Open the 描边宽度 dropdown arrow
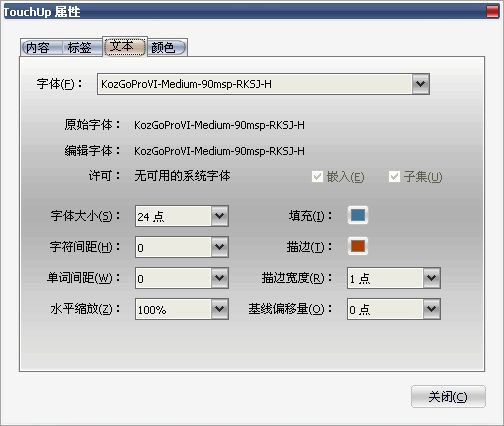Image resolution: width=504 pixels, height=426 pixels. pos(432,278)
